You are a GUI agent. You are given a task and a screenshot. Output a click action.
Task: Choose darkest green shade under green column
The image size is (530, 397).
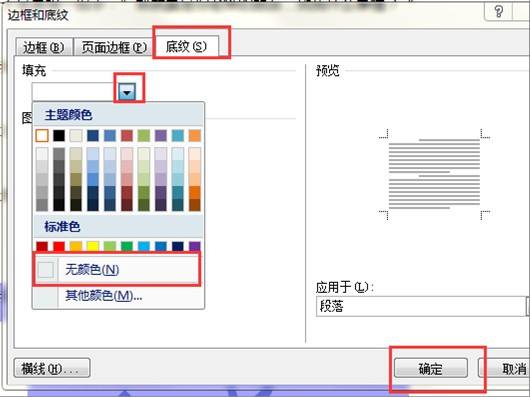[x=144, y=205]
